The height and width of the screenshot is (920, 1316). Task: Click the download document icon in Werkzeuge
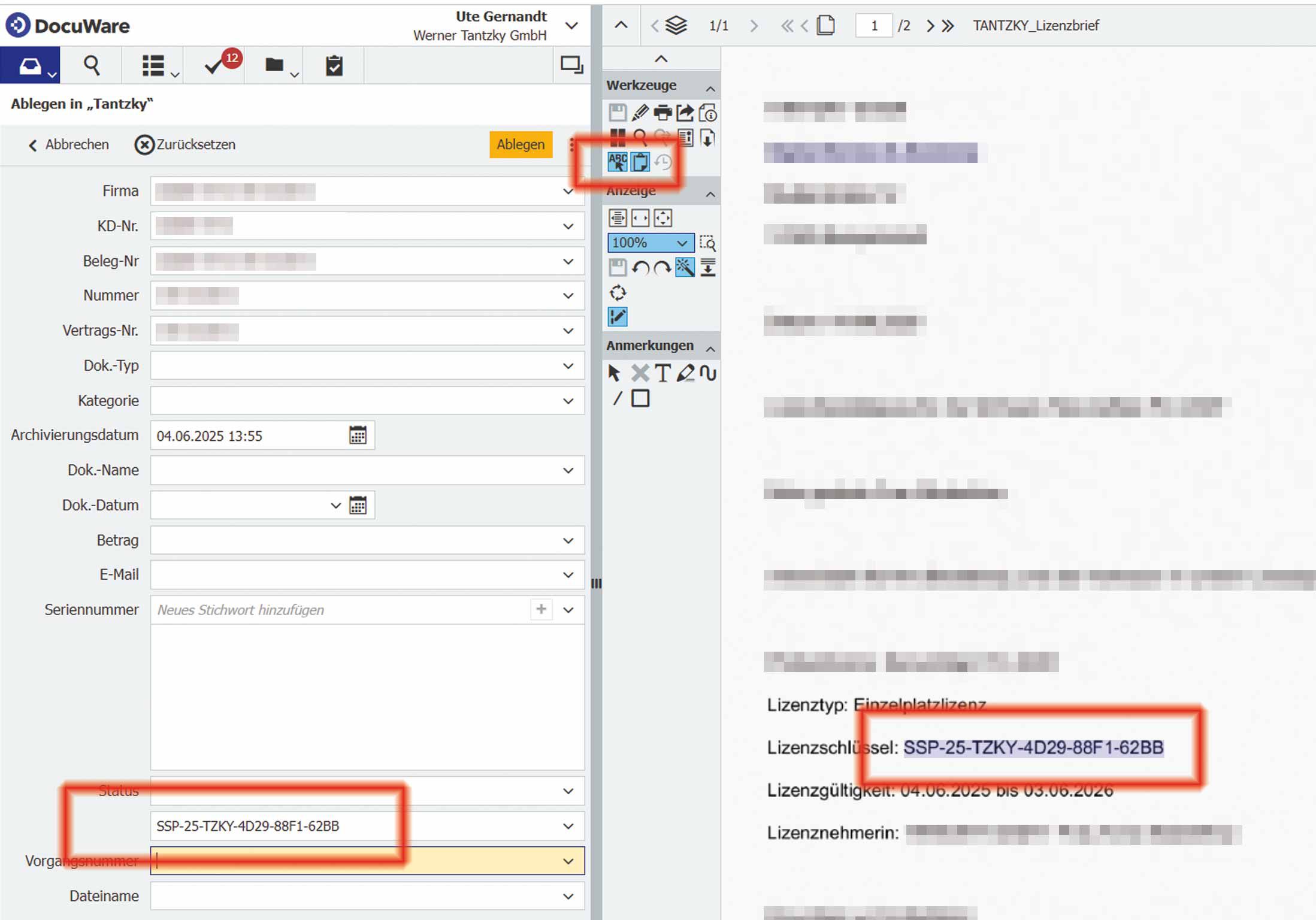pyautogui.click(x=708, y=138)
